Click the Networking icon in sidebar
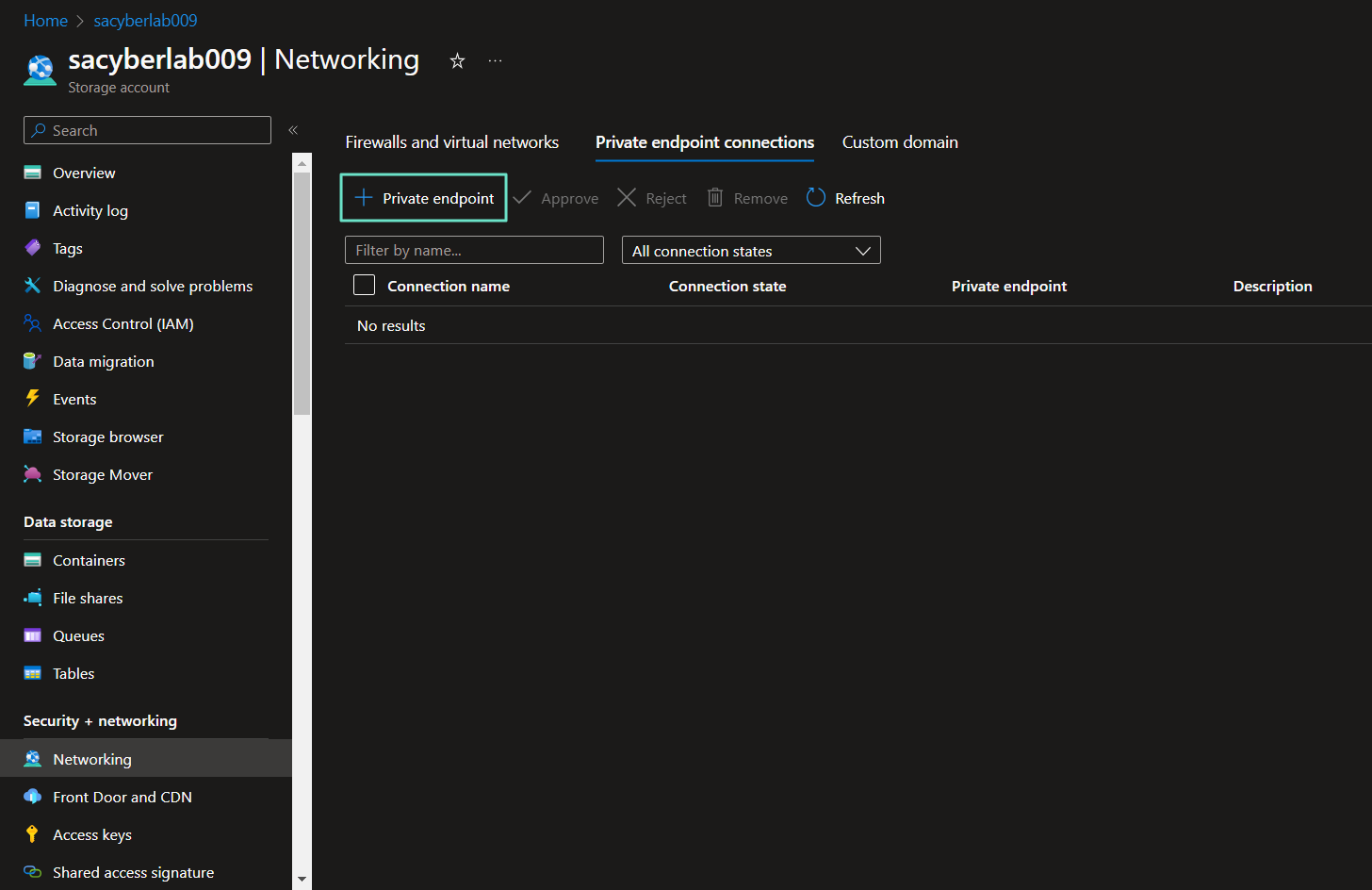 pyautogui.click(x=32, y=759)
